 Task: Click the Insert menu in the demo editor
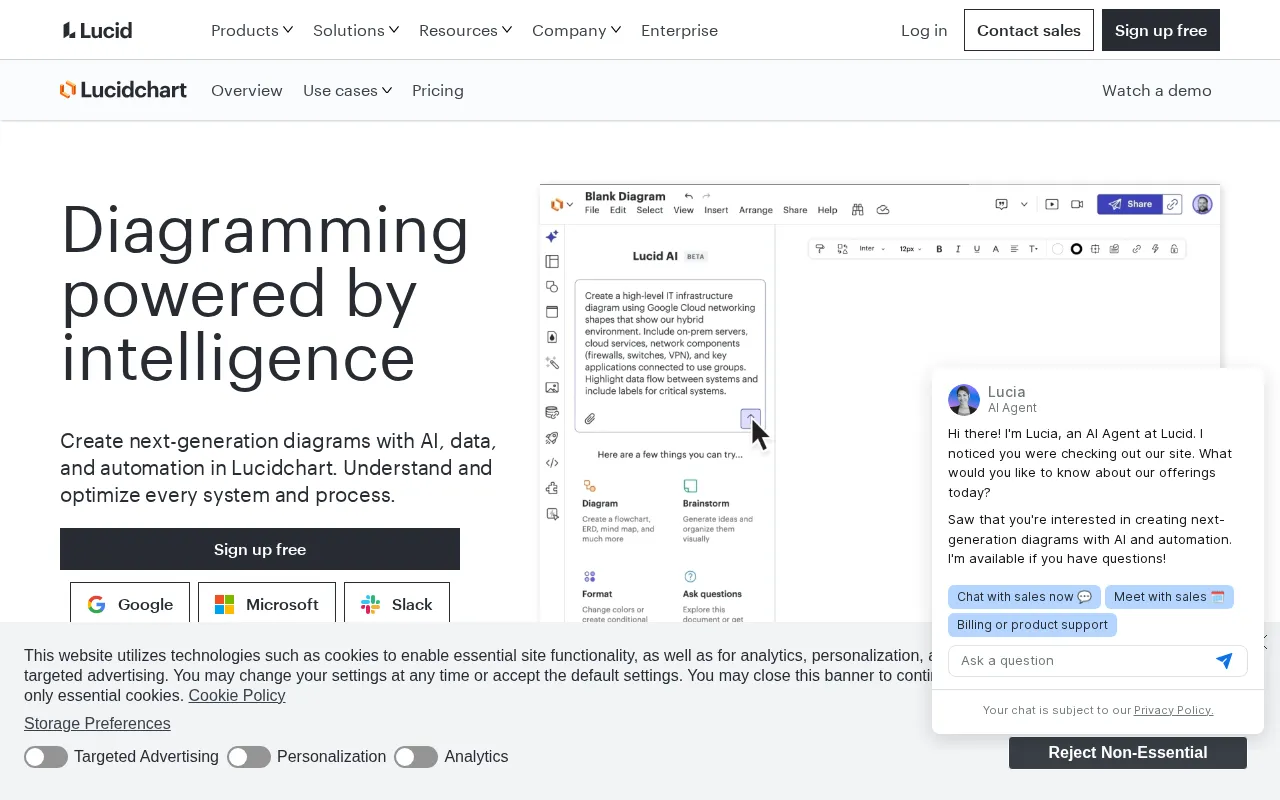click(x=716, y=210)
